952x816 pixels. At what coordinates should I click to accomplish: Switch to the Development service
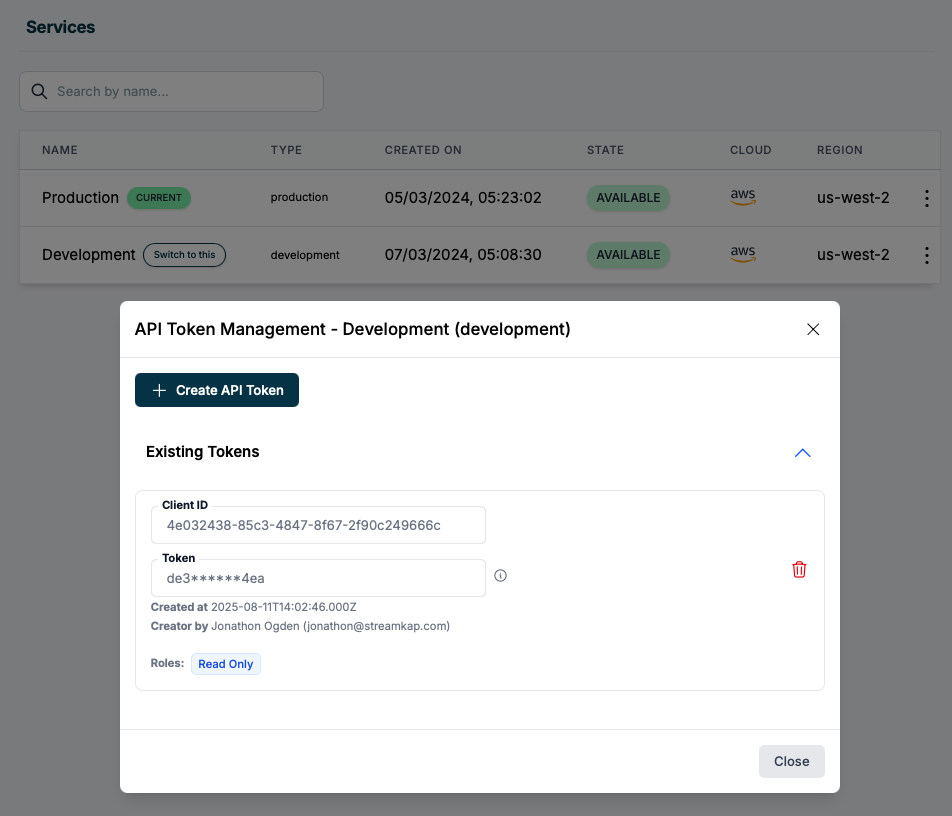(x=185, y=255)
